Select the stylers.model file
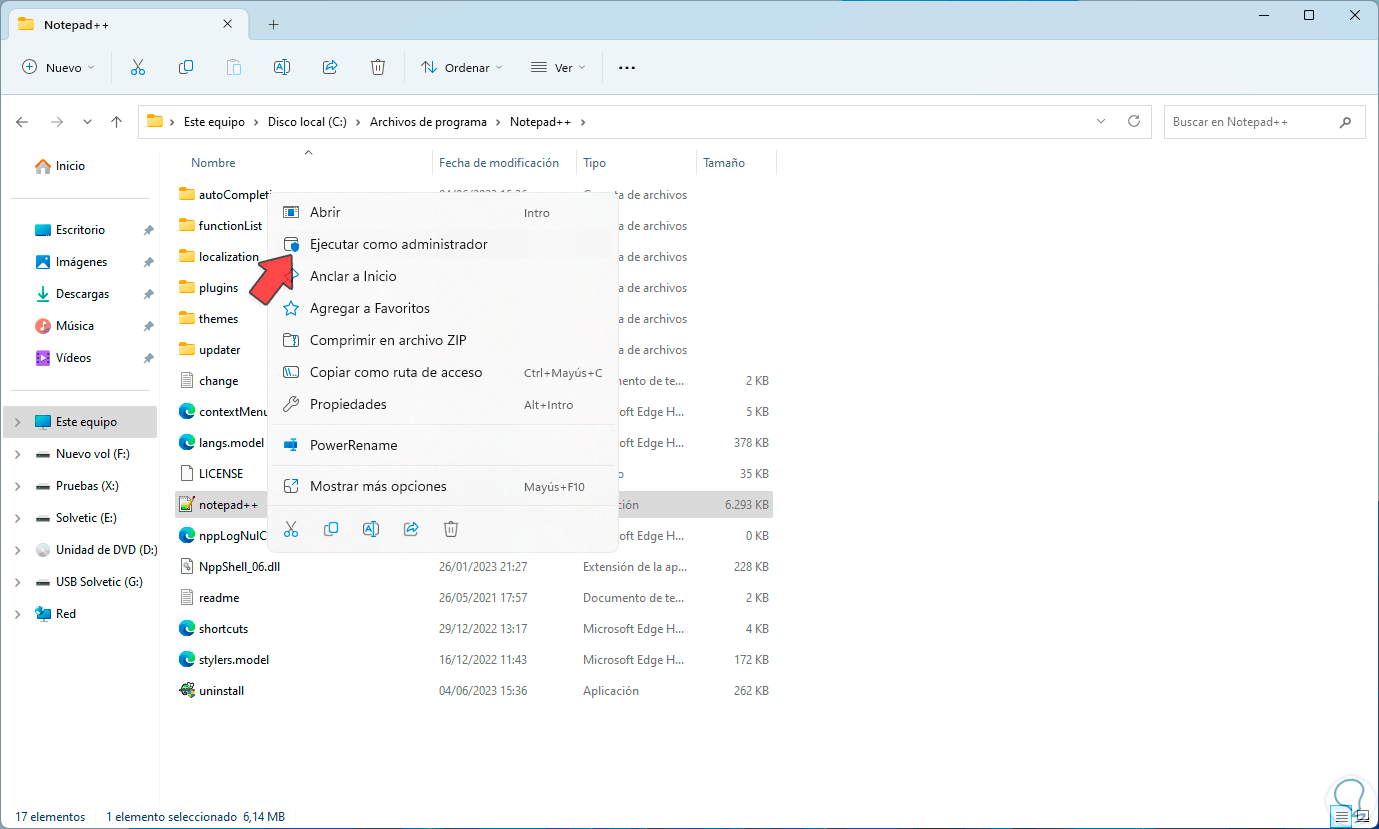Viewport: 1379px width, 829px height. 234,660
